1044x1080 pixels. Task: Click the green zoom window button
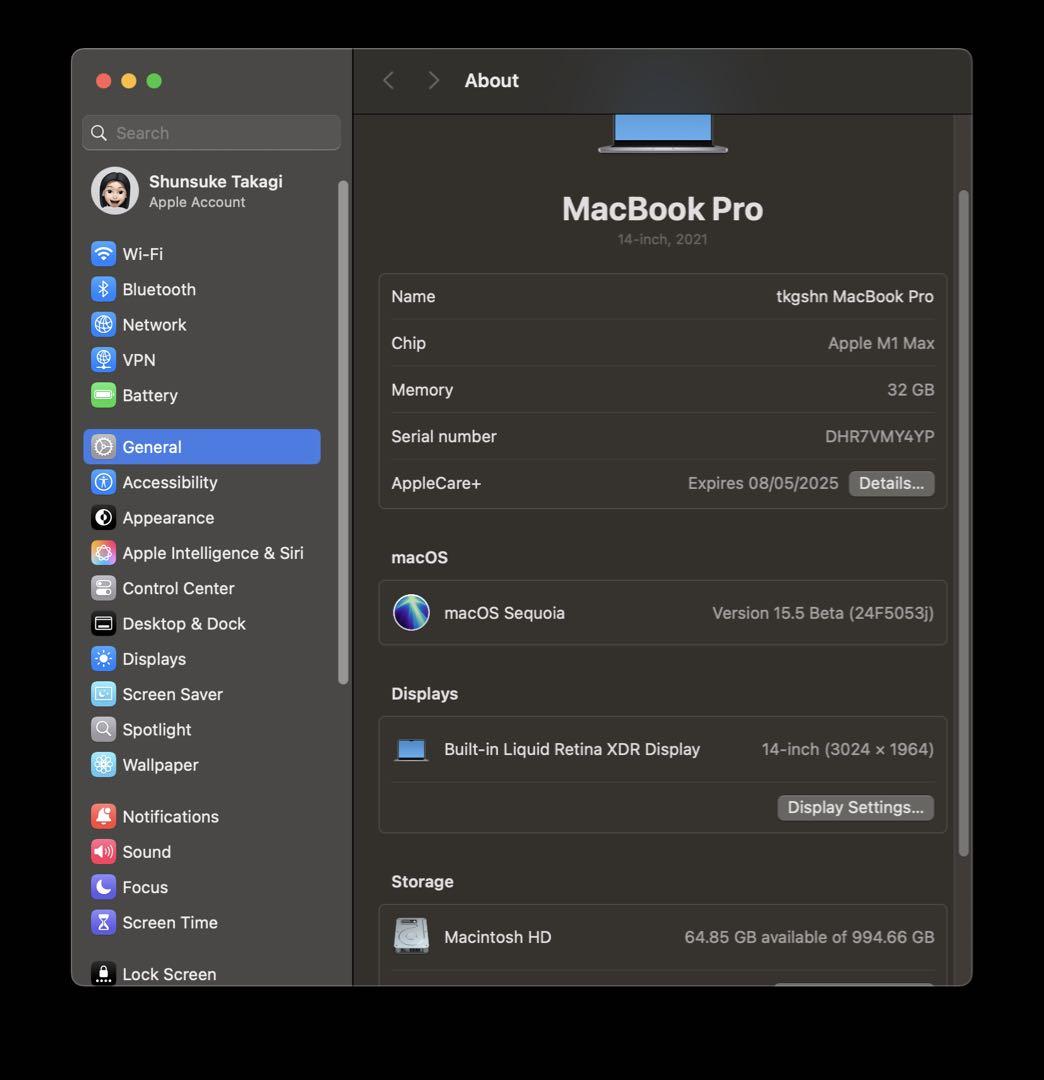154,81
